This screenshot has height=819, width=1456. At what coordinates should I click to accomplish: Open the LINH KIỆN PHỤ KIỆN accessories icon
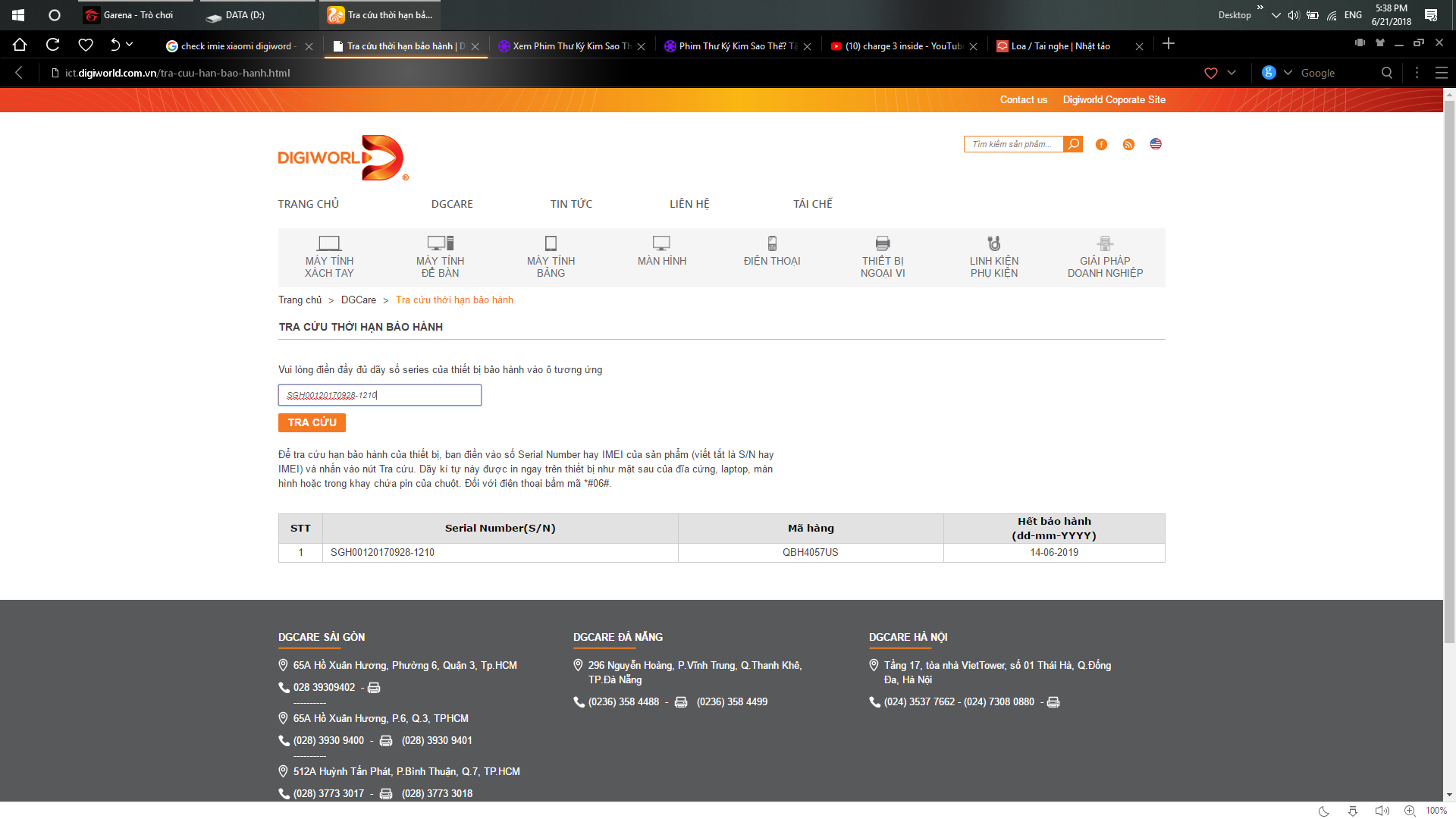(x=993, y=243)
